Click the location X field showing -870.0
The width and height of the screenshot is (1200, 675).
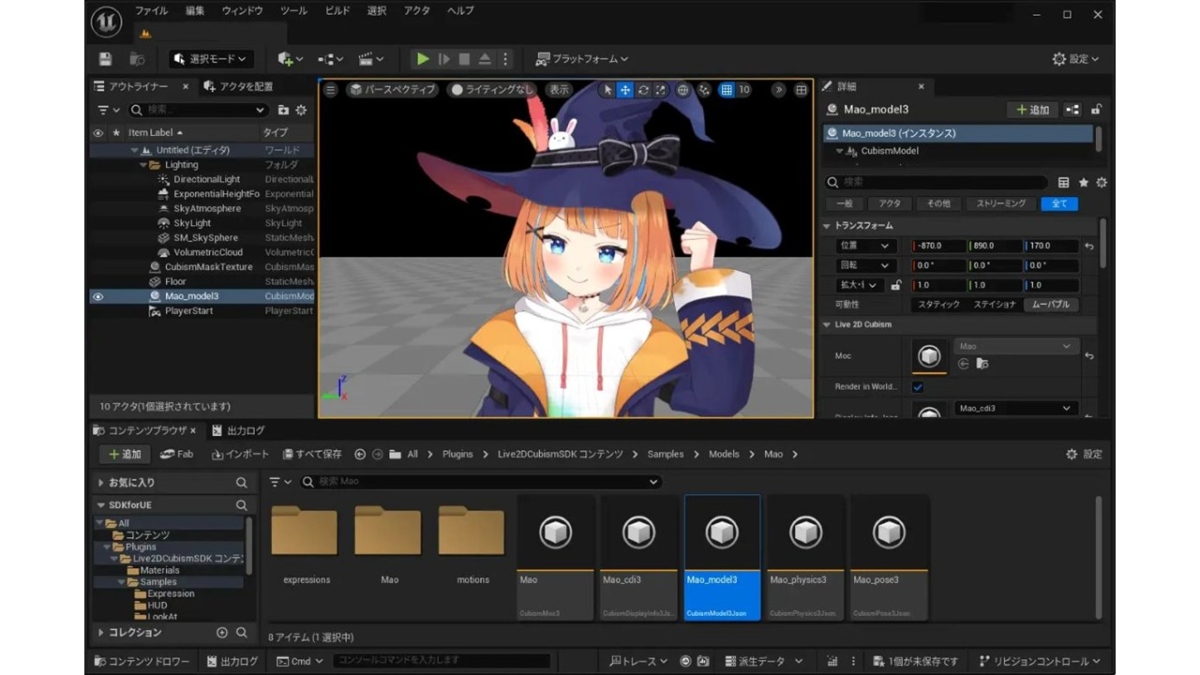pyautogui.click(x=938, y=246)
